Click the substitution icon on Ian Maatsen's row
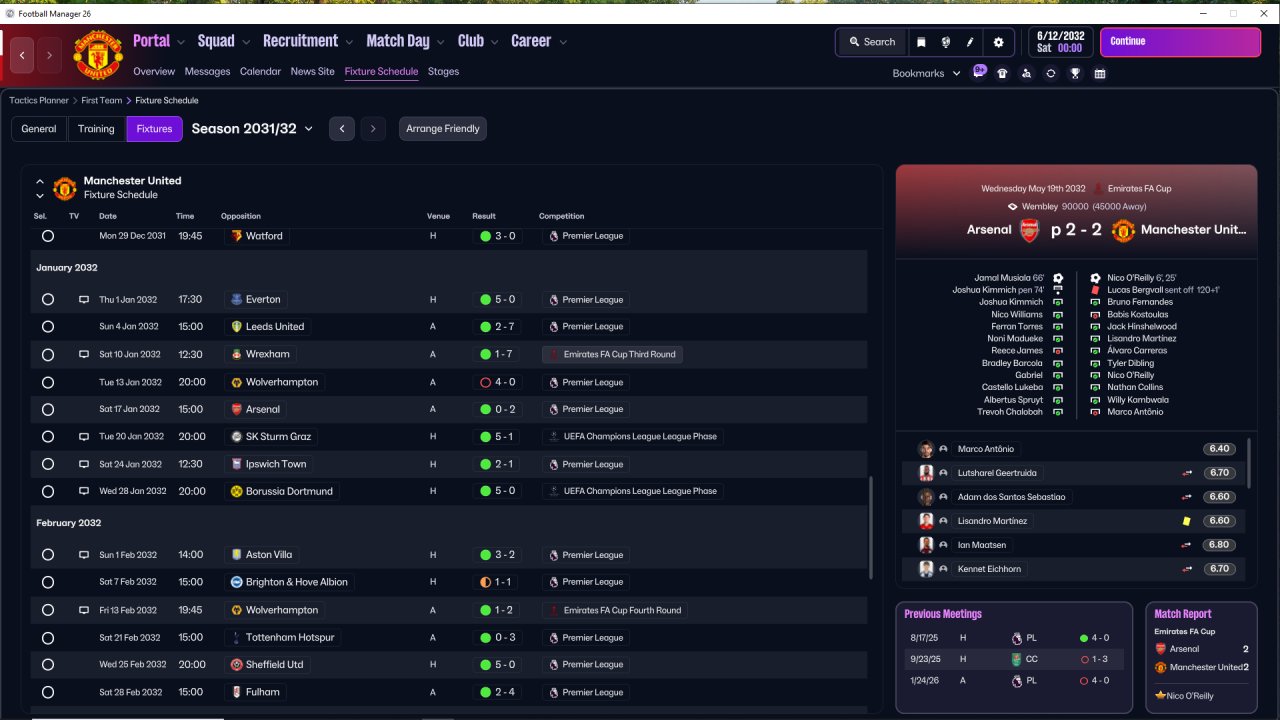 click(1187, 545)
